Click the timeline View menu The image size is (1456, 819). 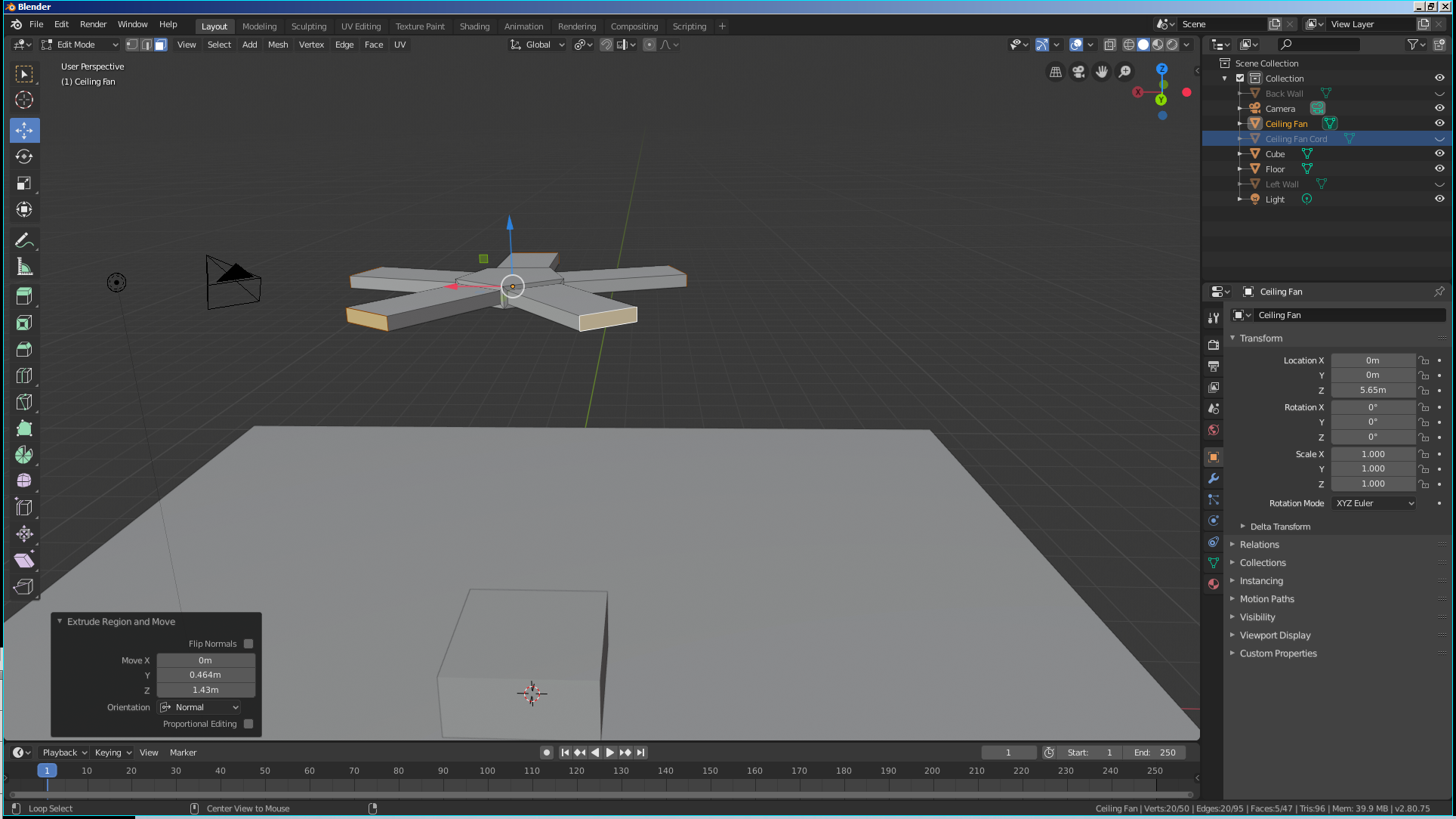coord(149,753)
